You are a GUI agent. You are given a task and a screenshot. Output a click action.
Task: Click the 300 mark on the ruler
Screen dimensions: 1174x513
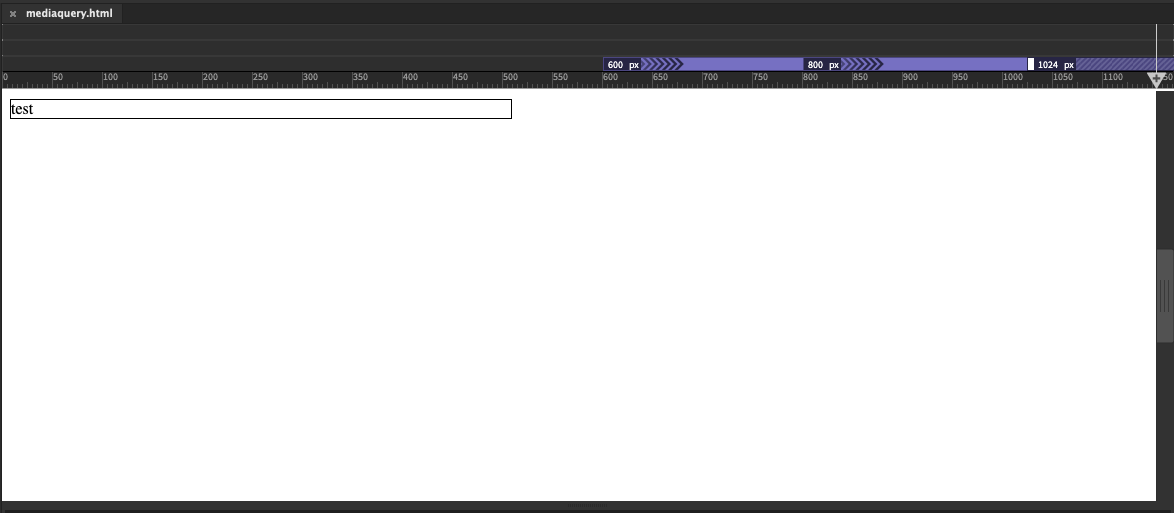pos(310,77)
